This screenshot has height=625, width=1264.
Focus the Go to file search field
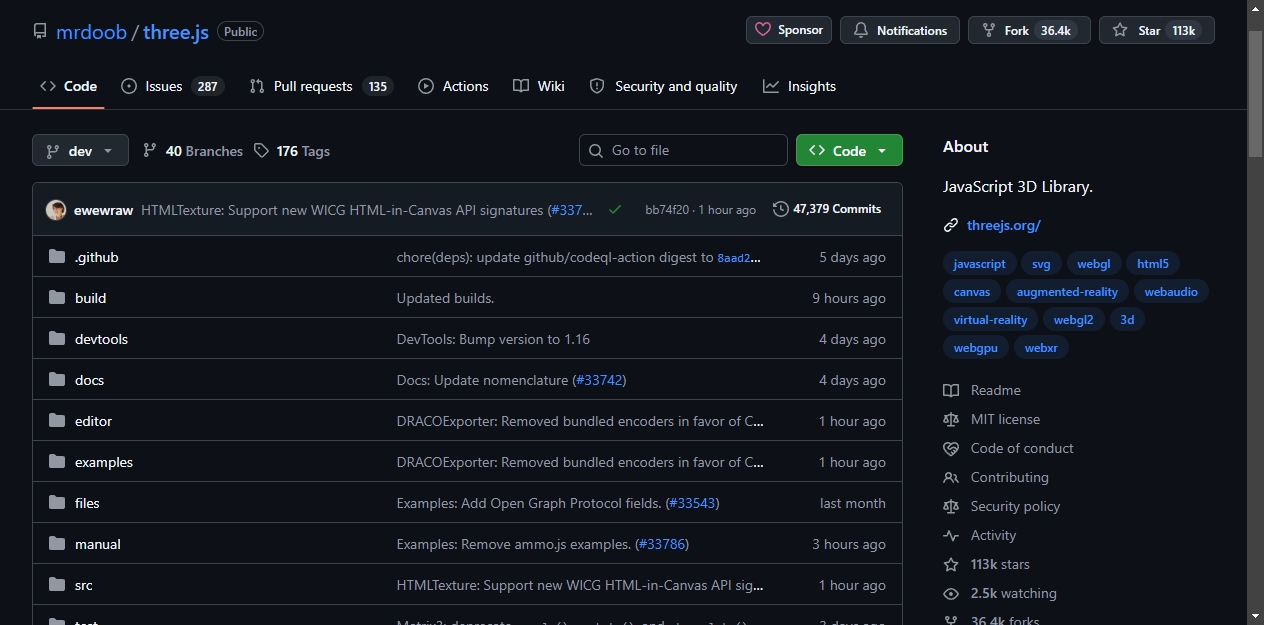click(683, 150)
